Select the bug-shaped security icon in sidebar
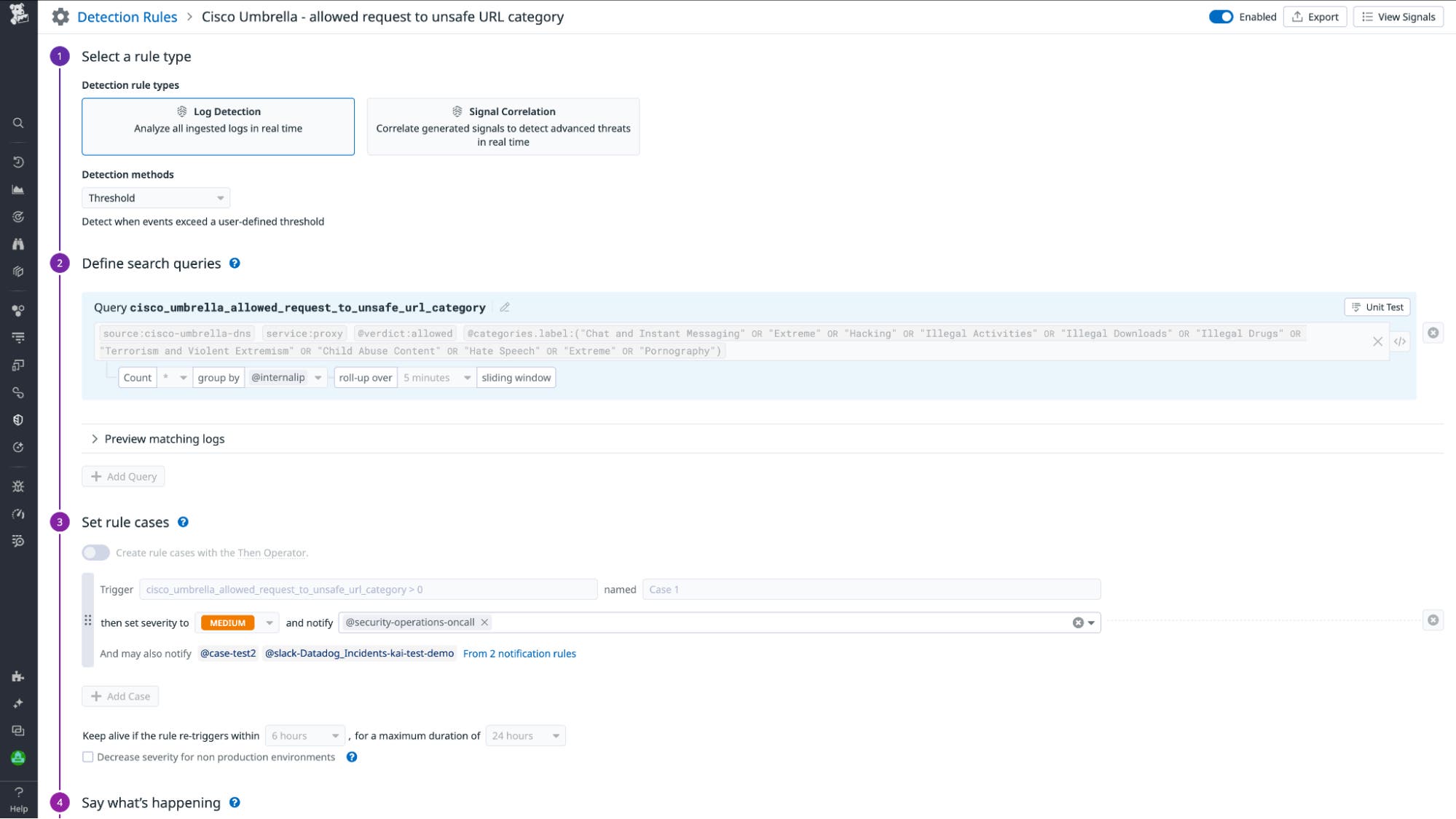 18,486
